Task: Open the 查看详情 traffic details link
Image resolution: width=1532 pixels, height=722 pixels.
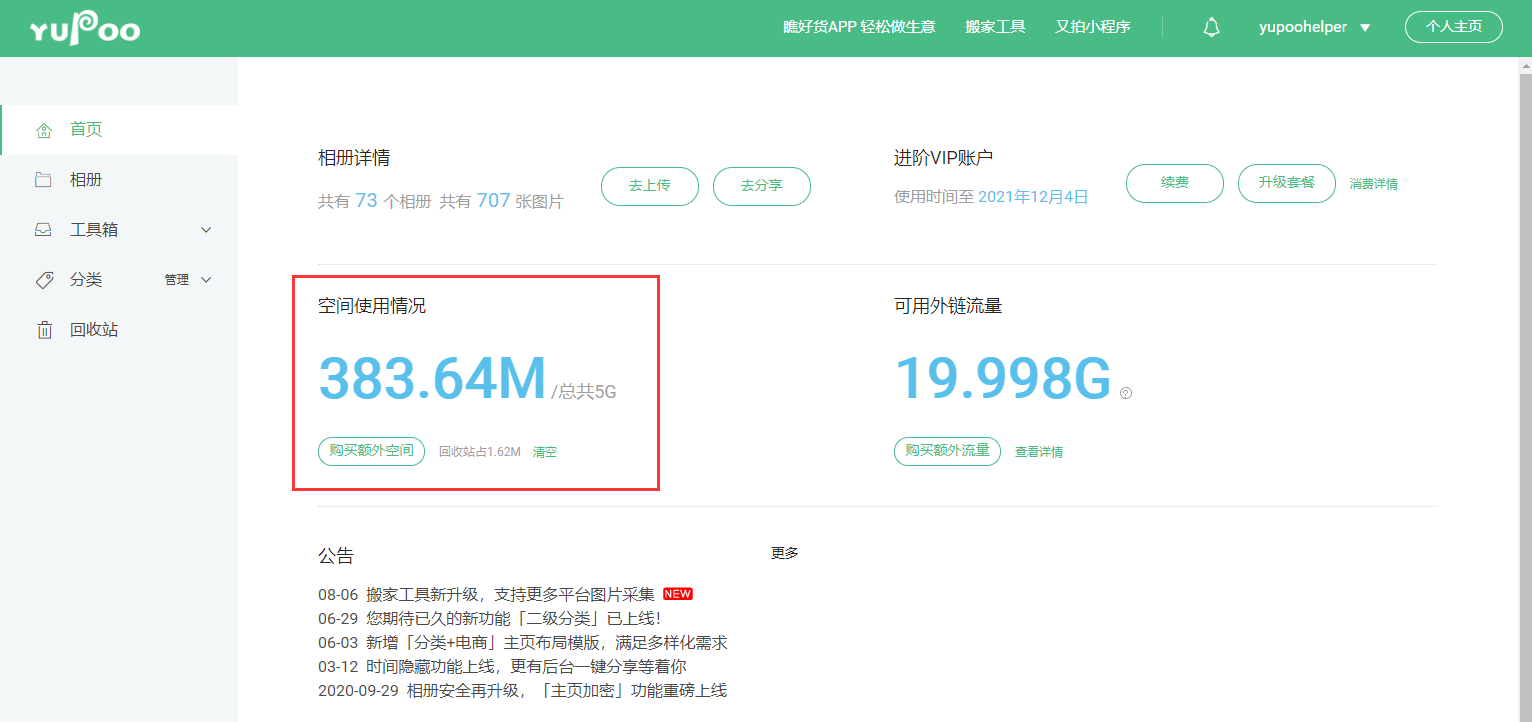Action: point(1039,452)
